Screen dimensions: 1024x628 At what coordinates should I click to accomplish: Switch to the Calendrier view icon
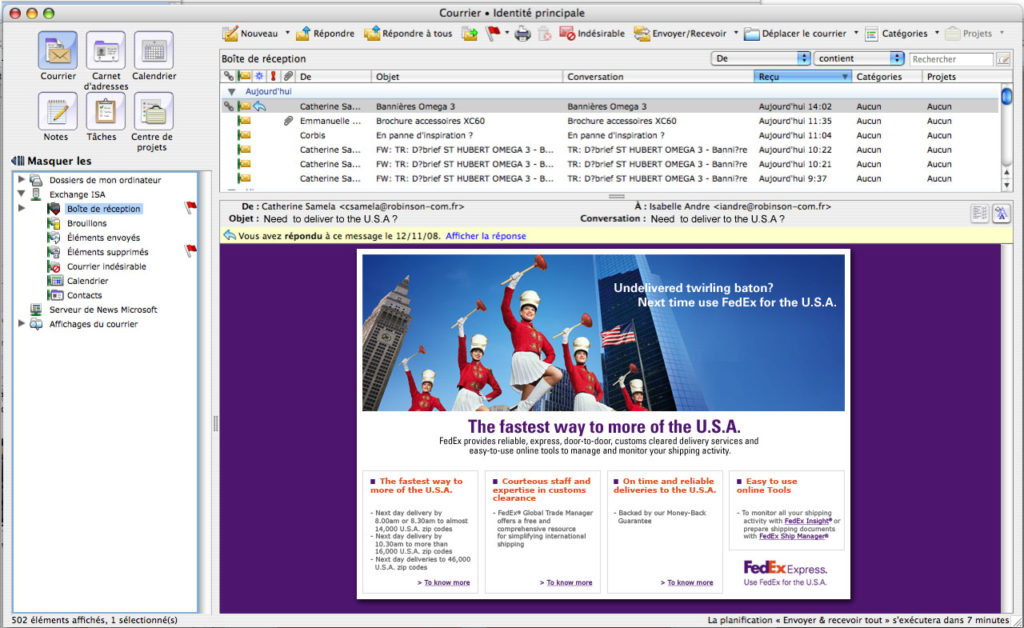point(154,55)
